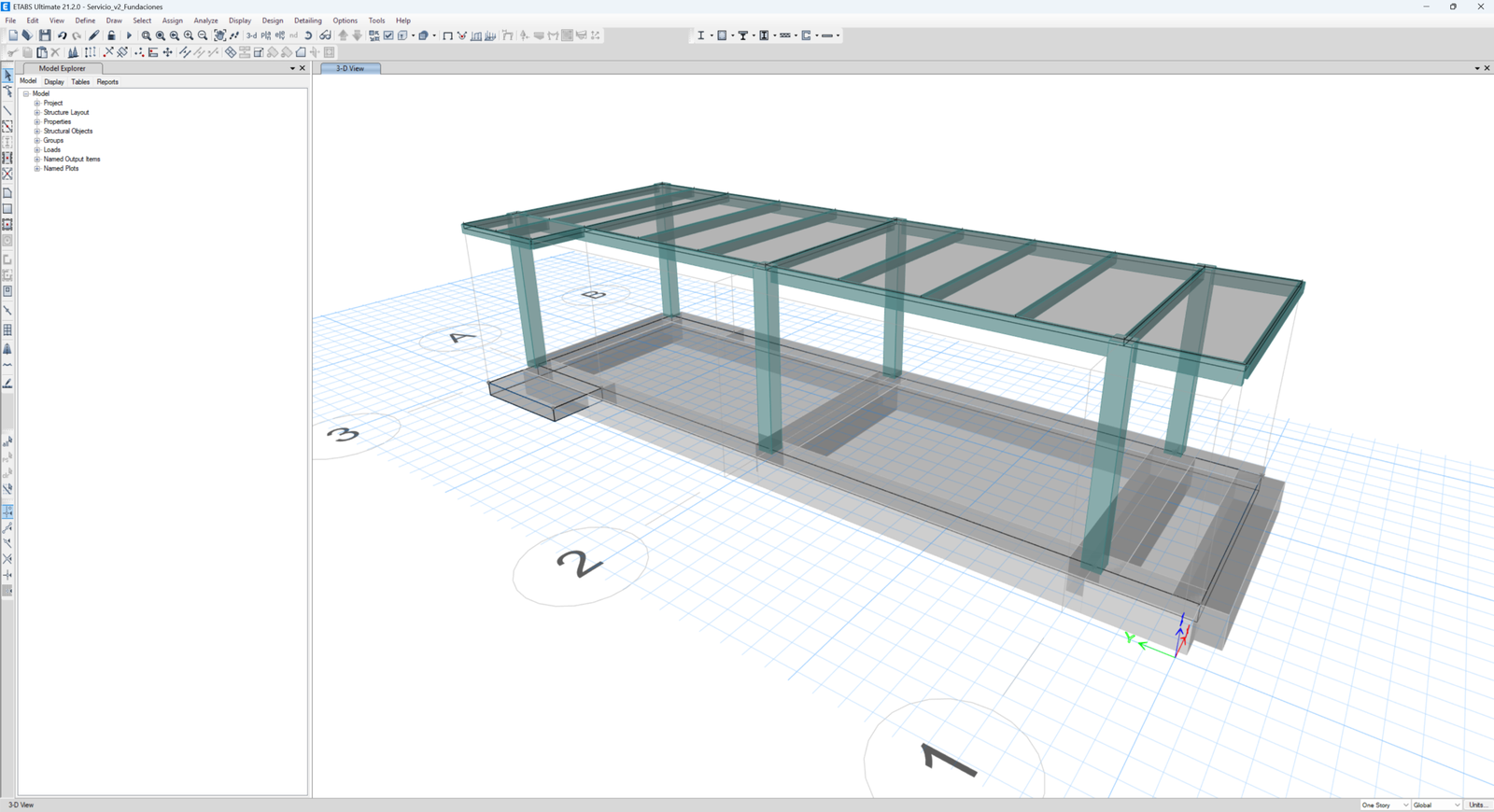Viewport: 1494px width, 812px height.
Task: Open the Analyze menu
Action: 205,21
